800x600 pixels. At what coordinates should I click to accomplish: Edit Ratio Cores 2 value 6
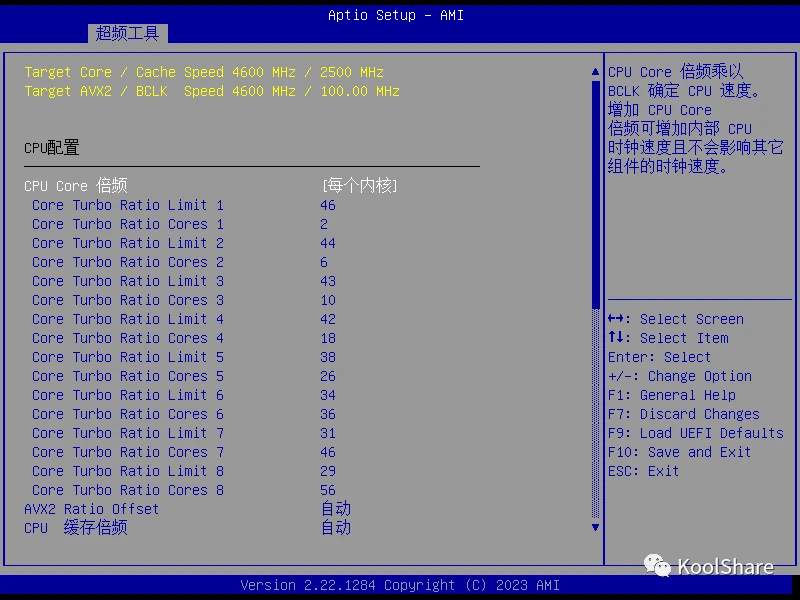(324, 262)
